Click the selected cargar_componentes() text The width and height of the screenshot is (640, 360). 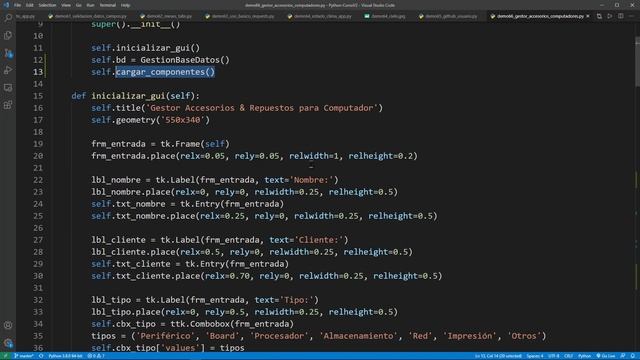165,72
